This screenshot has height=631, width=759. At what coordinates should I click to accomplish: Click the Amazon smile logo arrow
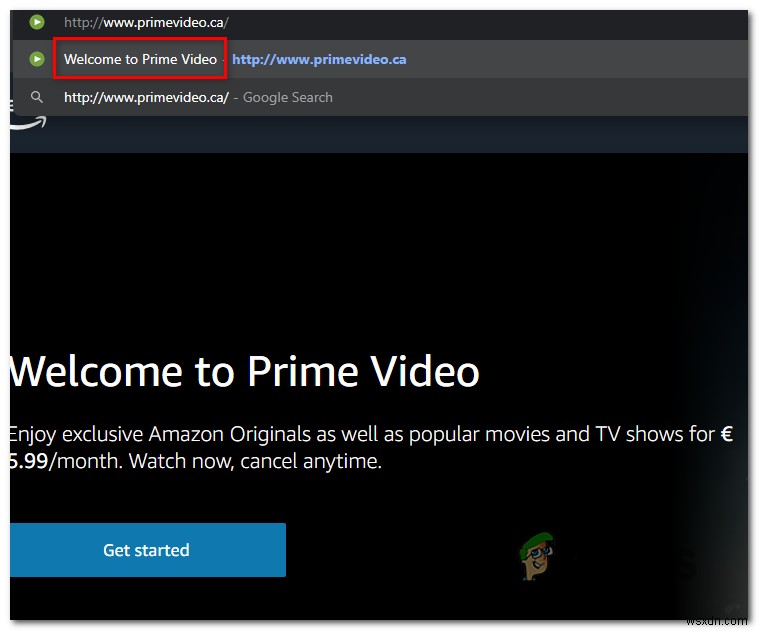coord(28,123)
